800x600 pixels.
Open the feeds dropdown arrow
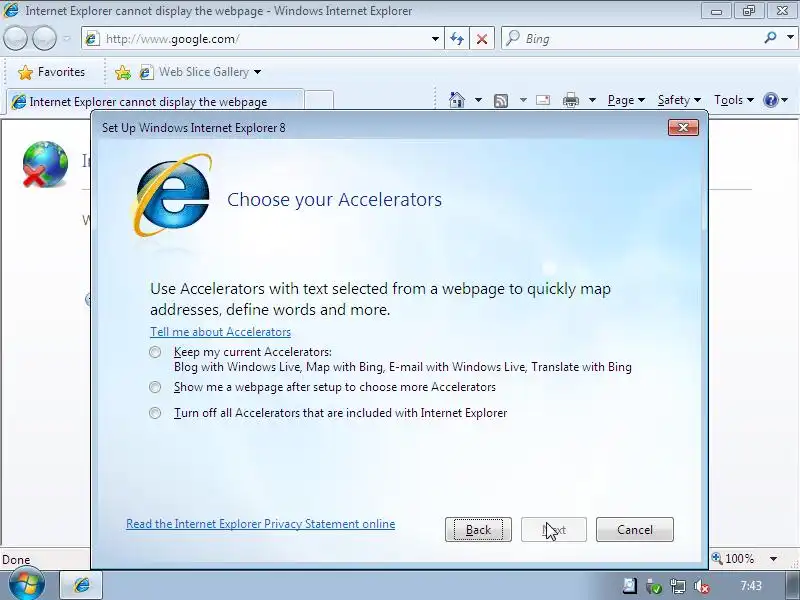point(523,100)
